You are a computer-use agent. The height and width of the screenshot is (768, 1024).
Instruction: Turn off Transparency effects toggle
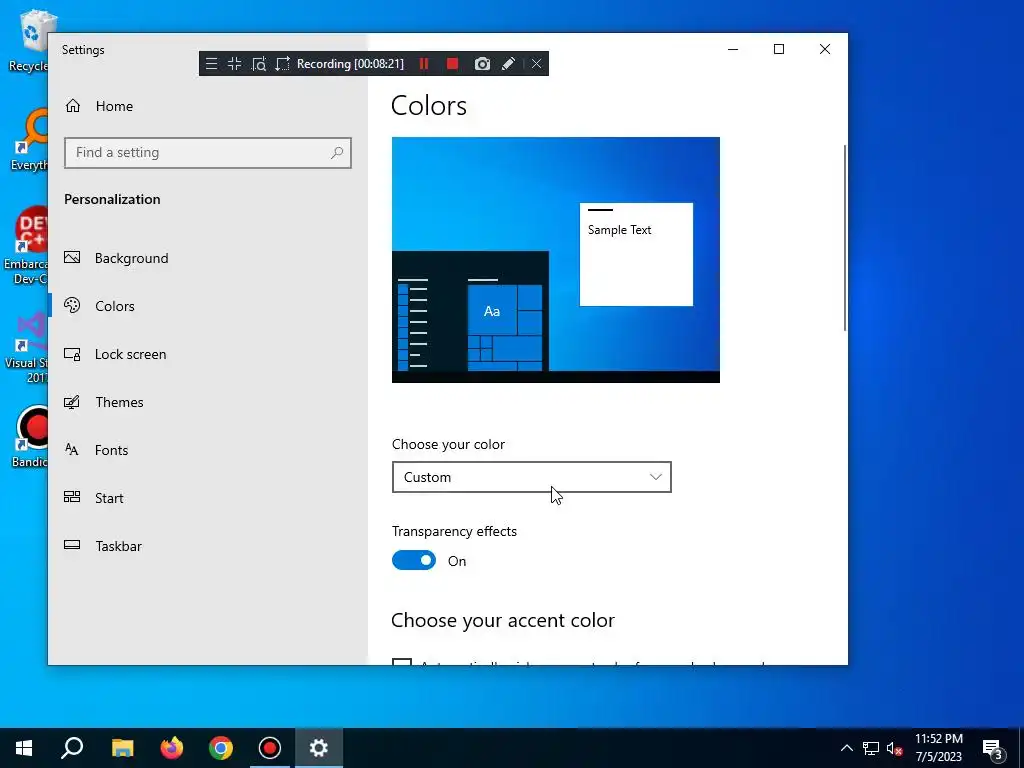point(413,560)
